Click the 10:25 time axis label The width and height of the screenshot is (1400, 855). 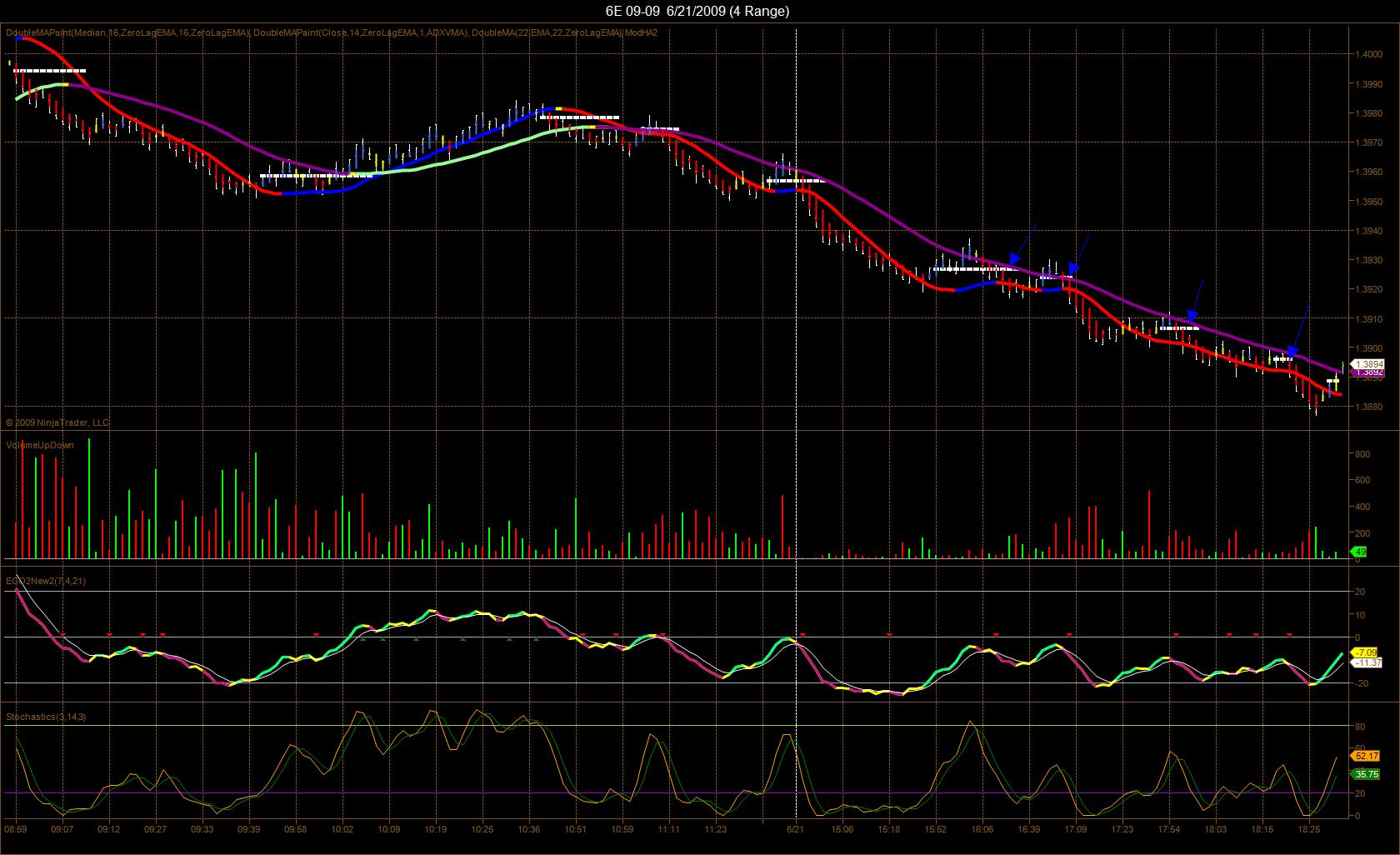pos(482,829)
